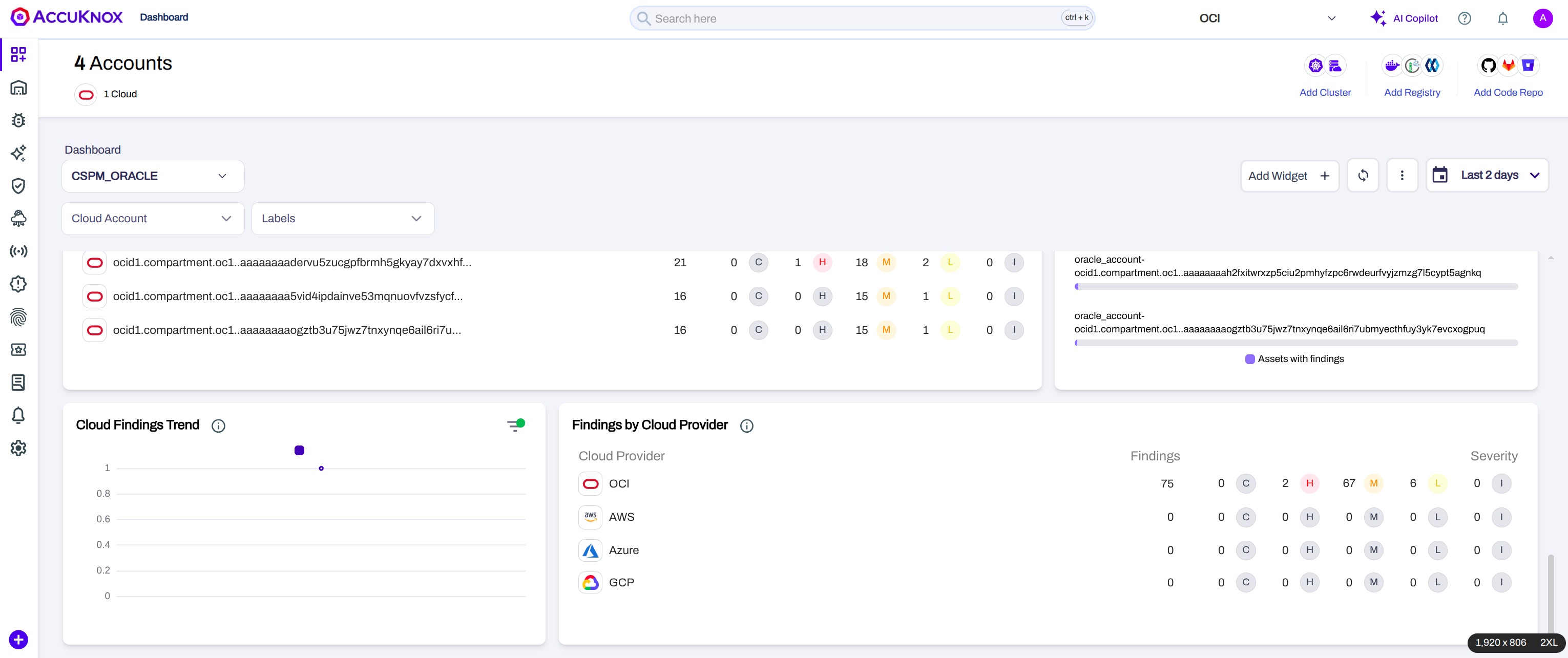Click the help question mark icon
Screen dimensions: 1568x658
click(1464, 18)
